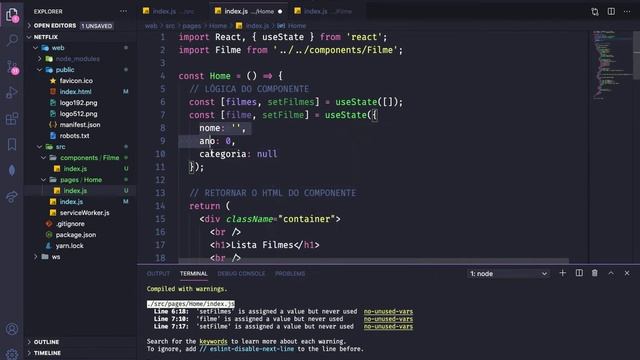Open the Extensions view
The height and width of the screenshot is (360, 640).
point(12,119)
